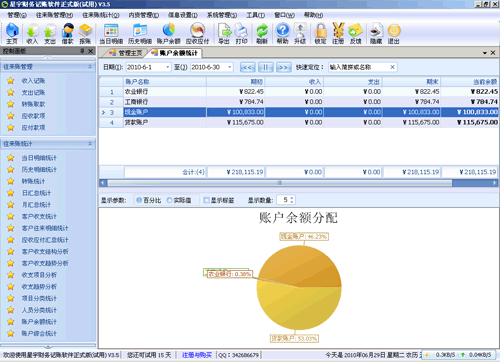Image resolution: width=500 pixels, height=362 pixels.
Task: Click the 注册与购买 link in status bar
Action: pos(197,355)
